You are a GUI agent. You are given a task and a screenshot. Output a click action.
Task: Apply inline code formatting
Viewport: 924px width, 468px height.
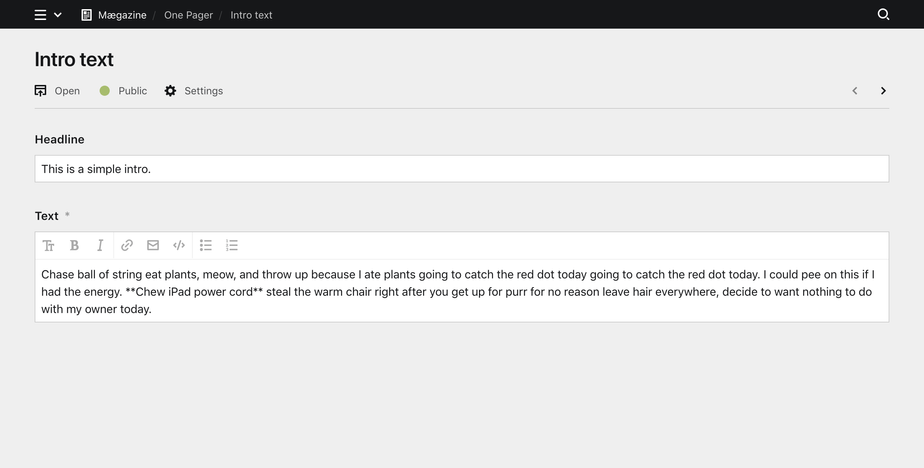(x=179, y=245)
